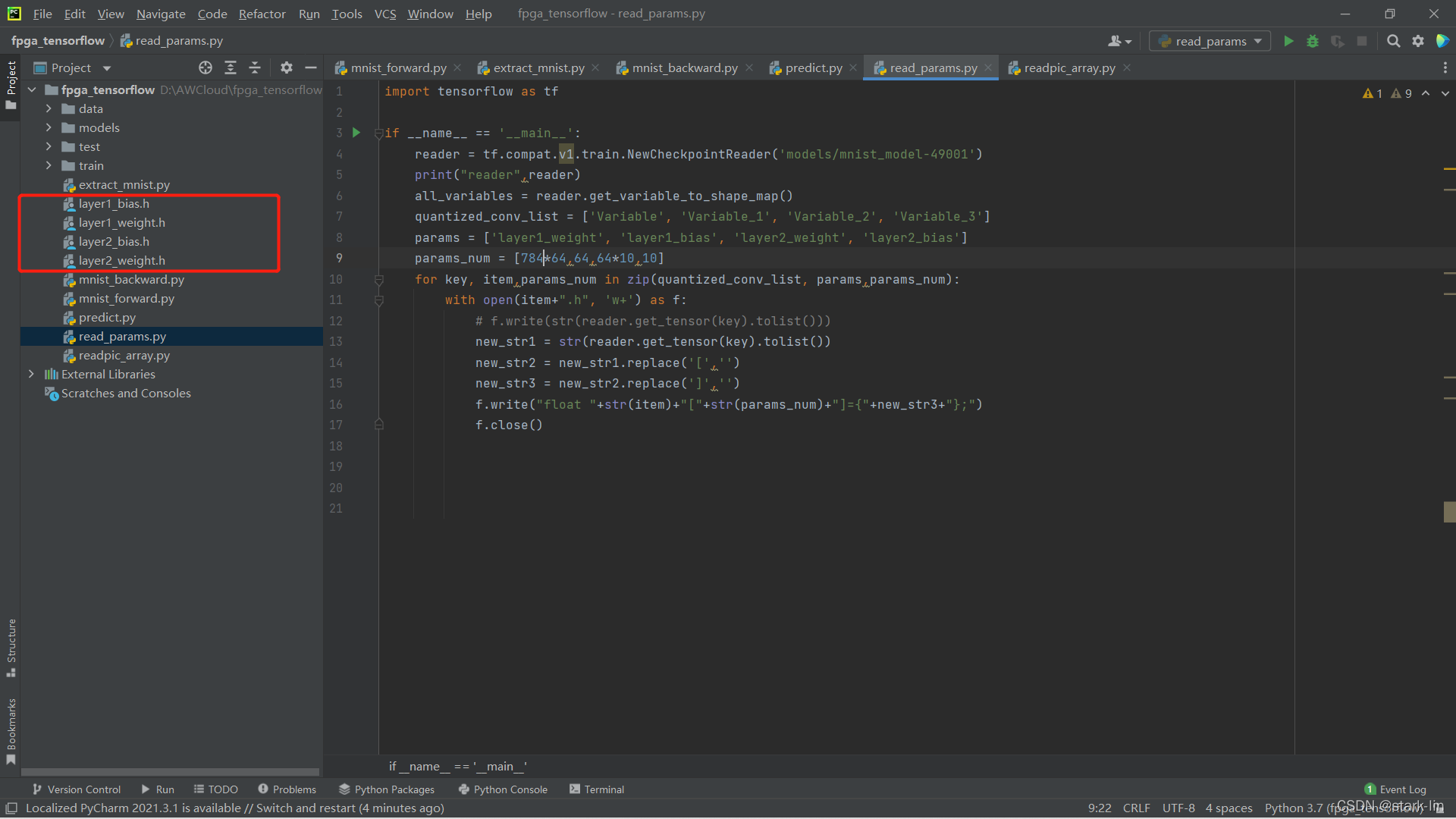
Task: Open Project panel settings gear
Action: (x=286, y=67)
